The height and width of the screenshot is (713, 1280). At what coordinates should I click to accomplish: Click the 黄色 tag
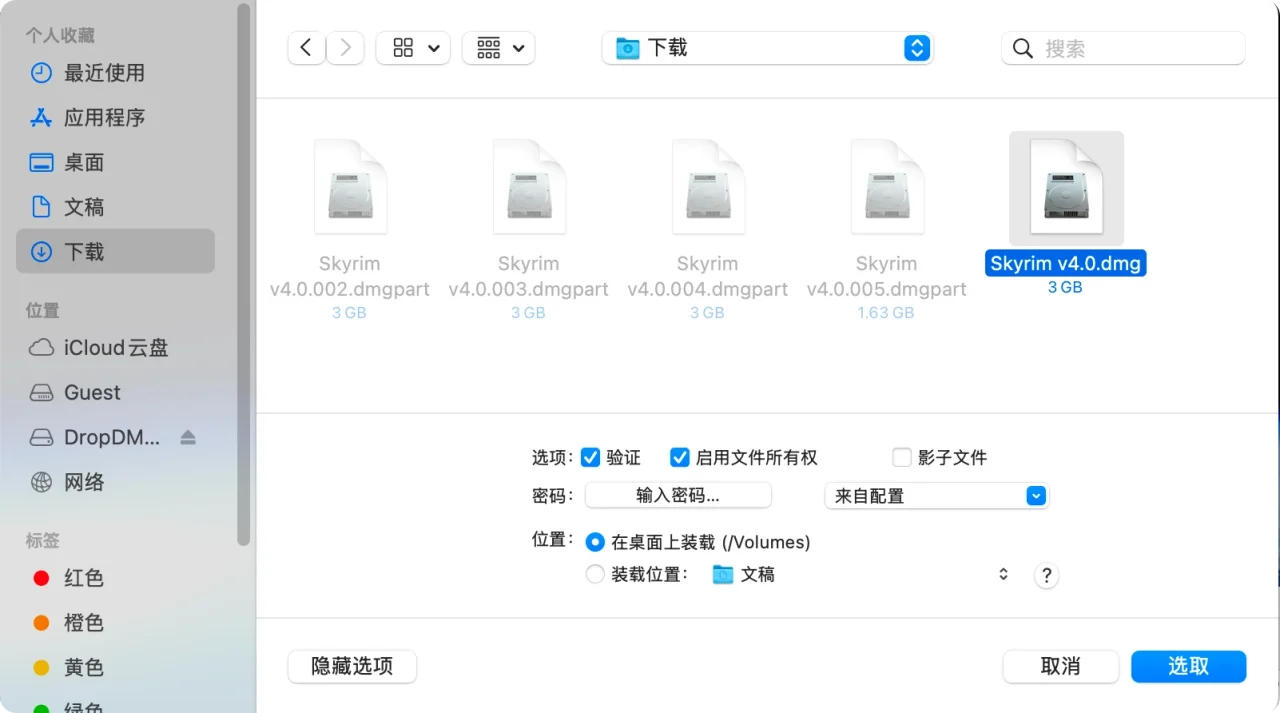(115, 667)
